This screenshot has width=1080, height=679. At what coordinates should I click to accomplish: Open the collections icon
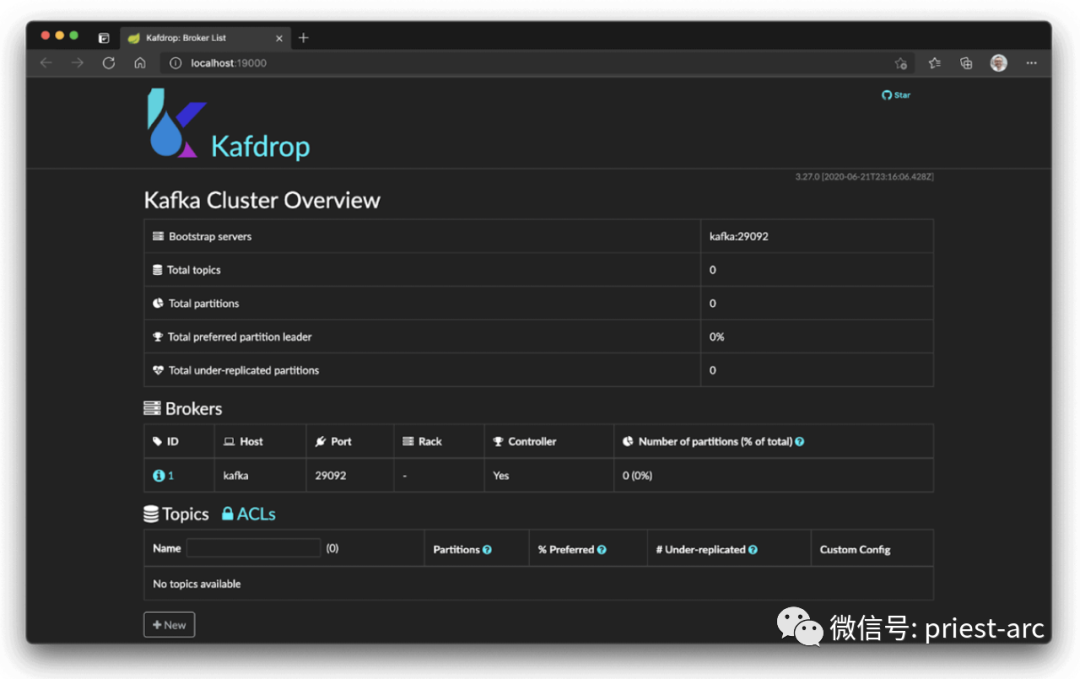[966, 63]
